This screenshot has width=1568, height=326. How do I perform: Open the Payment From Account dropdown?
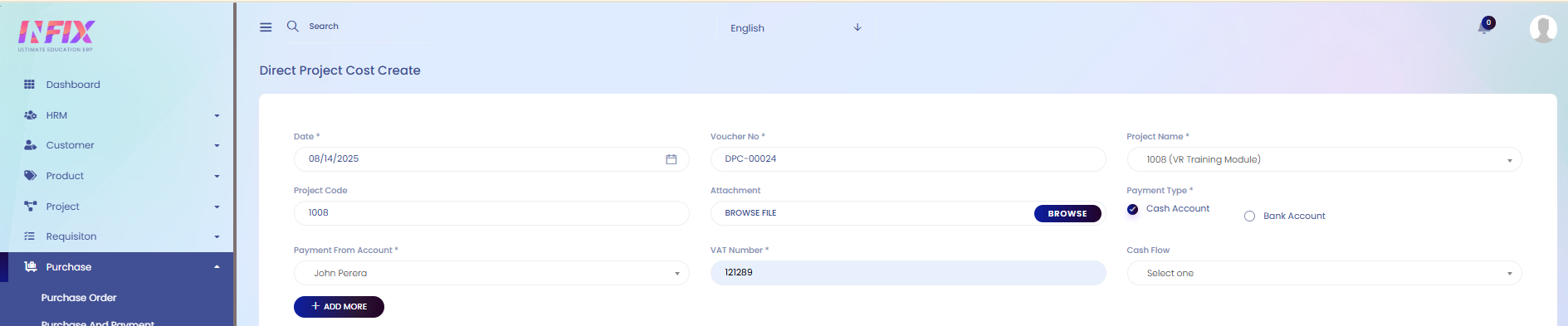pos(491,273)
